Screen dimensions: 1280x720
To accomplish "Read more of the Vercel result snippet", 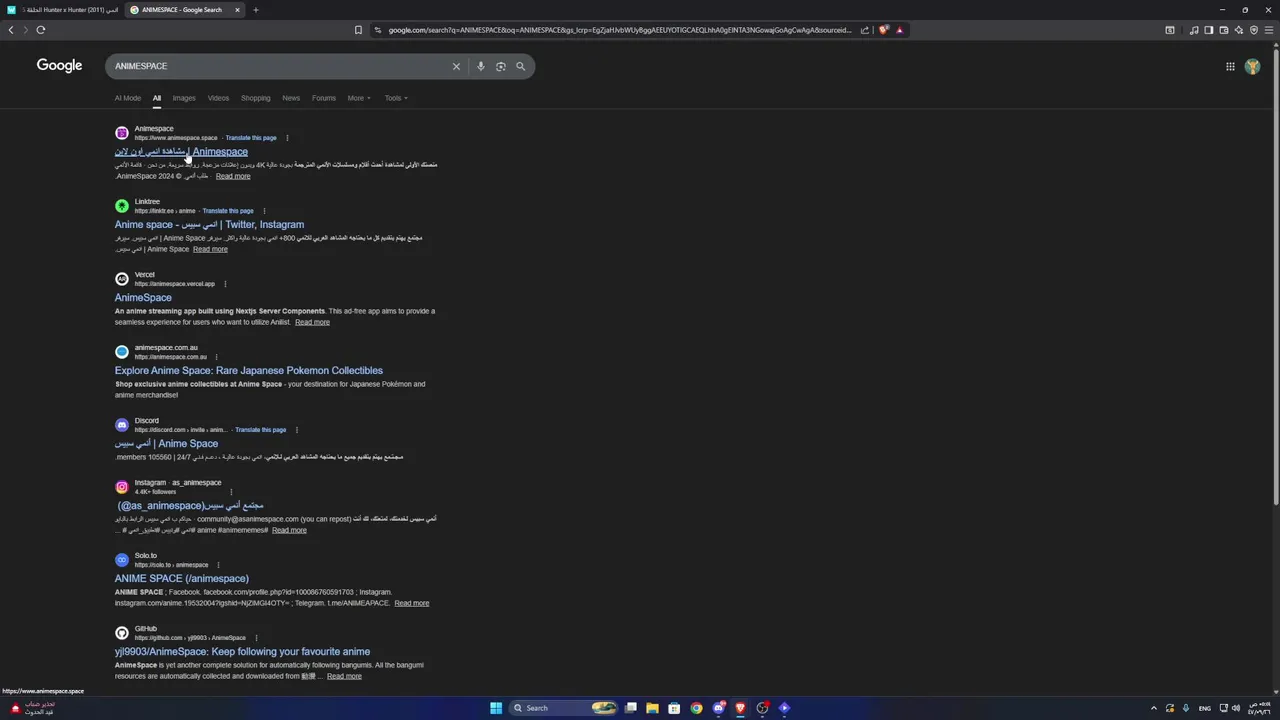I will click(312, 322).
